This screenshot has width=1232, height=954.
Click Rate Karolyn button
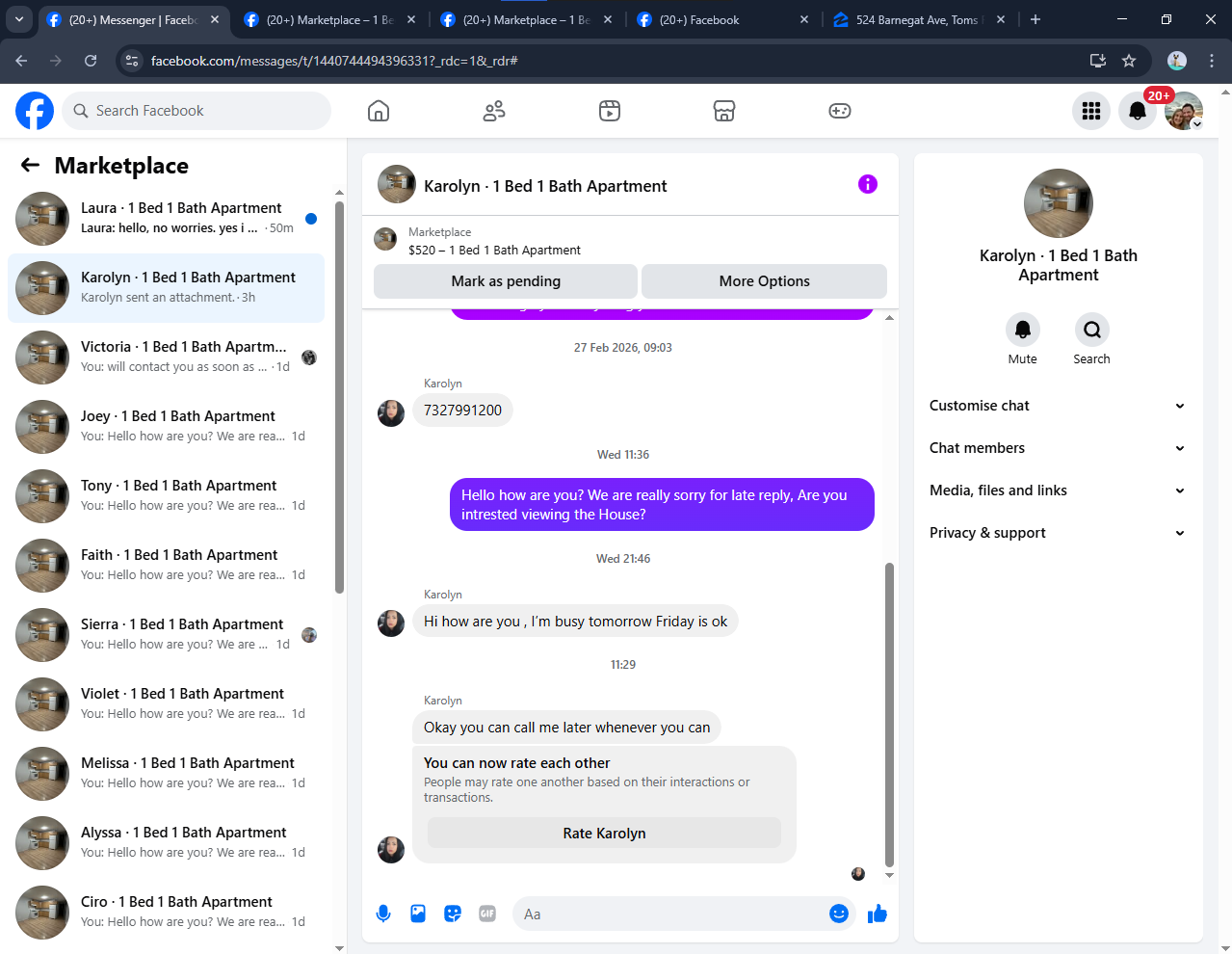click(604, 834)
